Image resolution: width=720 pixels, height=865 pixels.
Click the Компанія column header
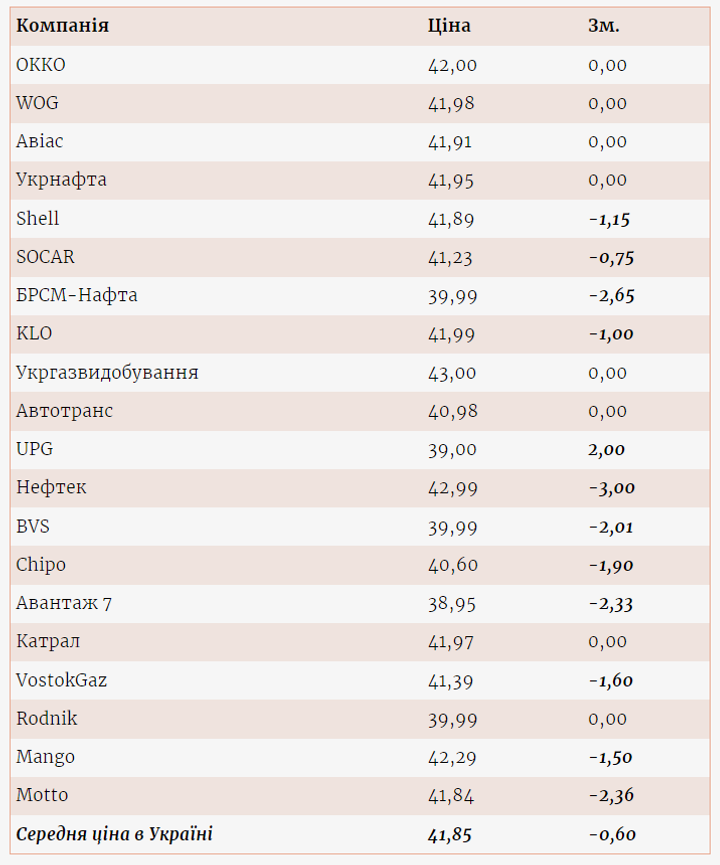(62, 26)
